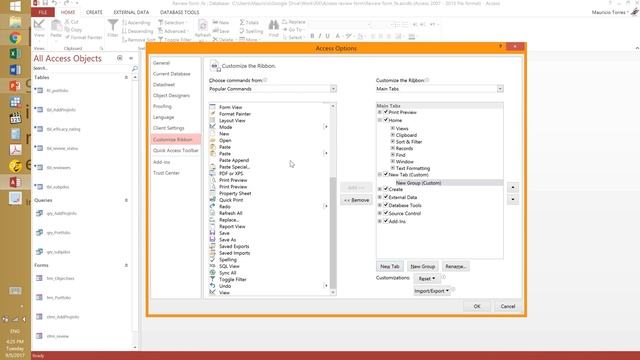Click the Filter funnel icon in ribbon

pyautogui.click(x=113, y=26)
